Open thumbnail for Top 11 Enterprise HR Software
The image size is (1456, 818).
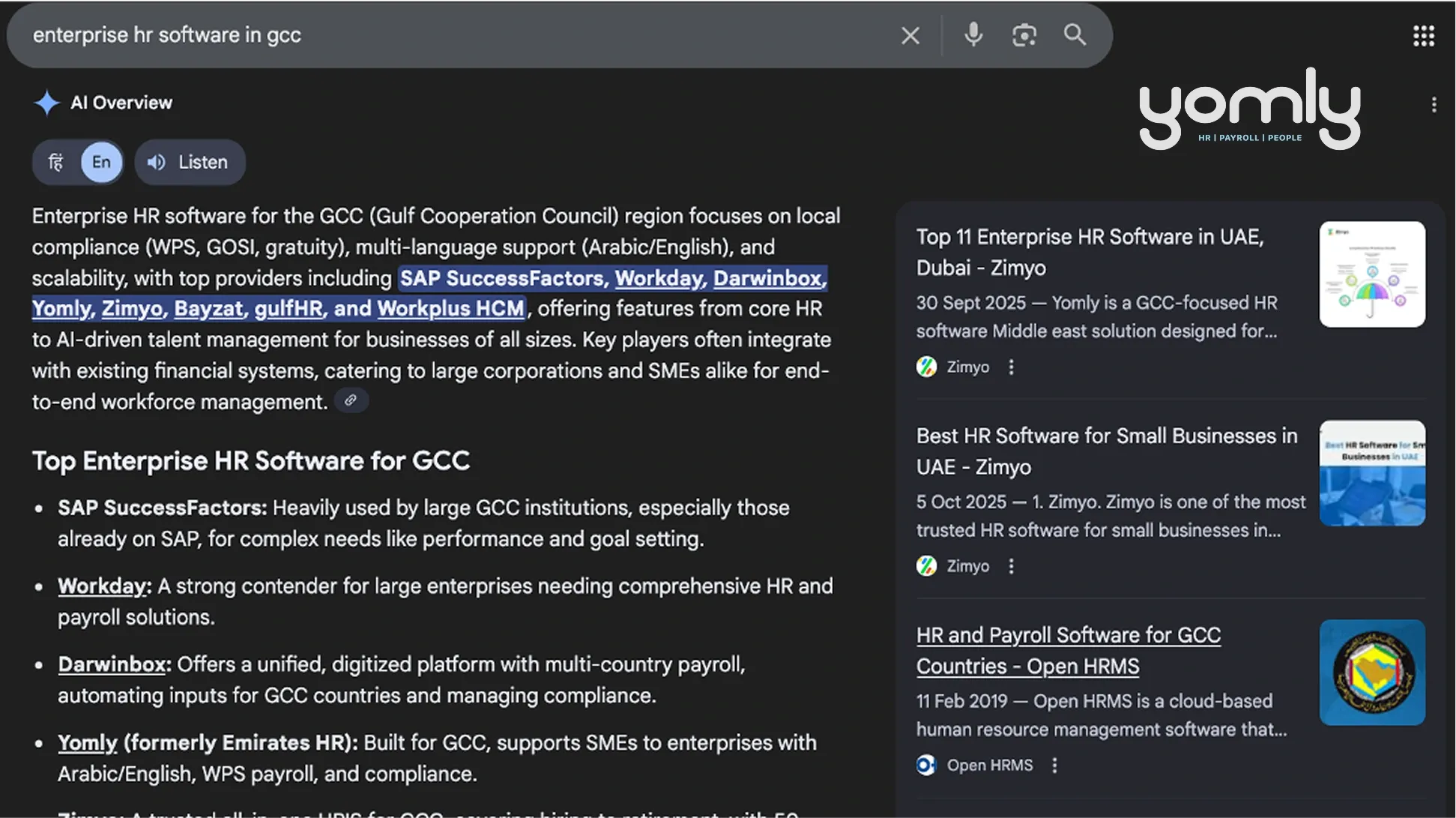click(1372, 274)
